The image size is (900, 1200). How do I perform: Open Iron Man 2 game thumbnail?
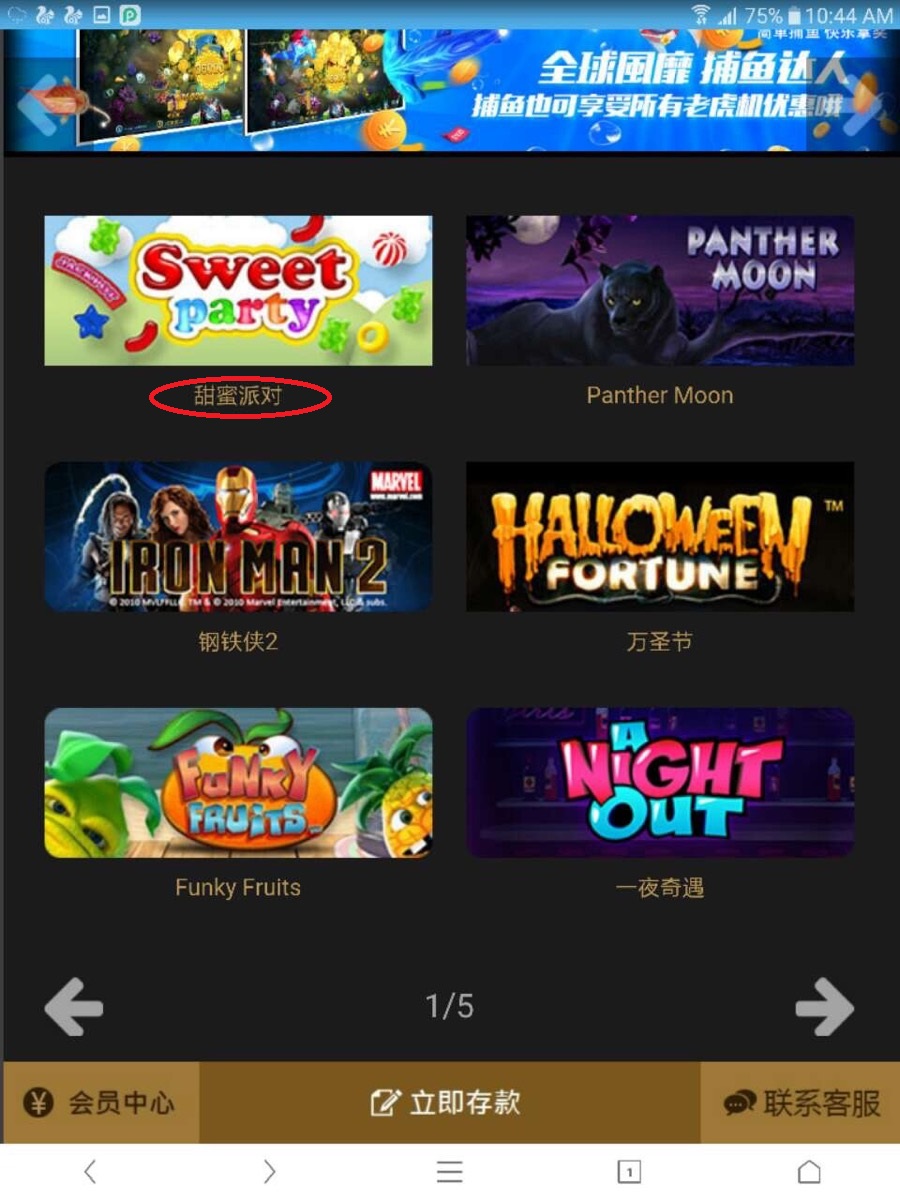click(x=238, y=536)
